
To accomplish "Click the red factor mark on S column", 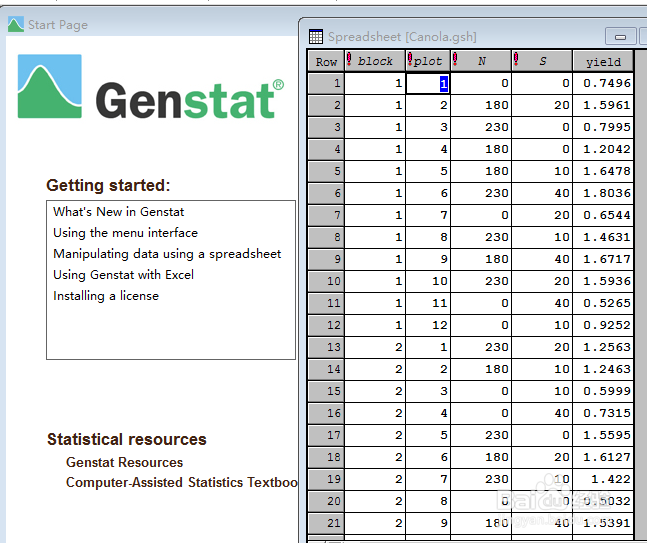I will (x=516, y=59).
